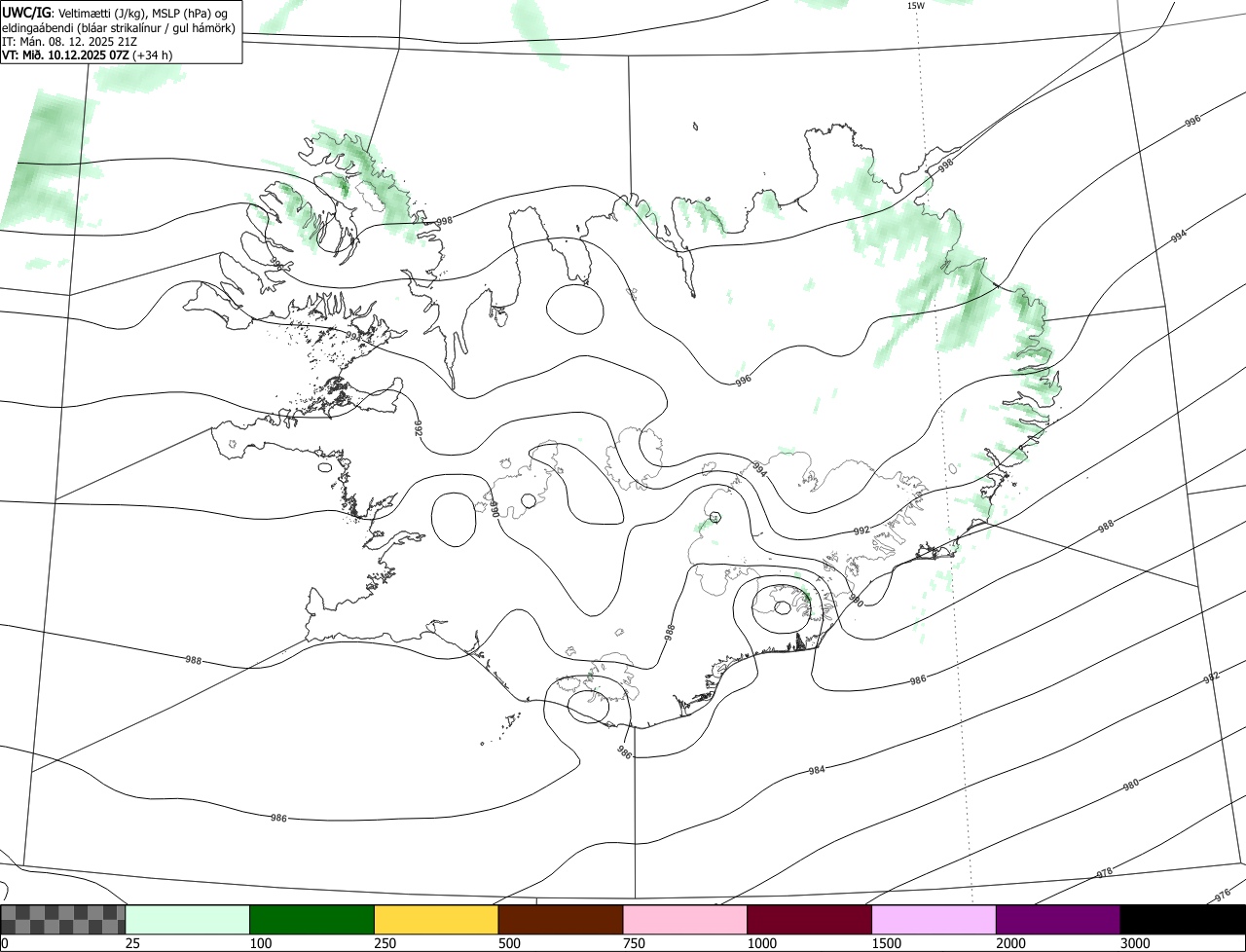Viewport: 1246px width, 952px height.
Task: Click the legend value "1000"
Action: click(x=761, y=943)
